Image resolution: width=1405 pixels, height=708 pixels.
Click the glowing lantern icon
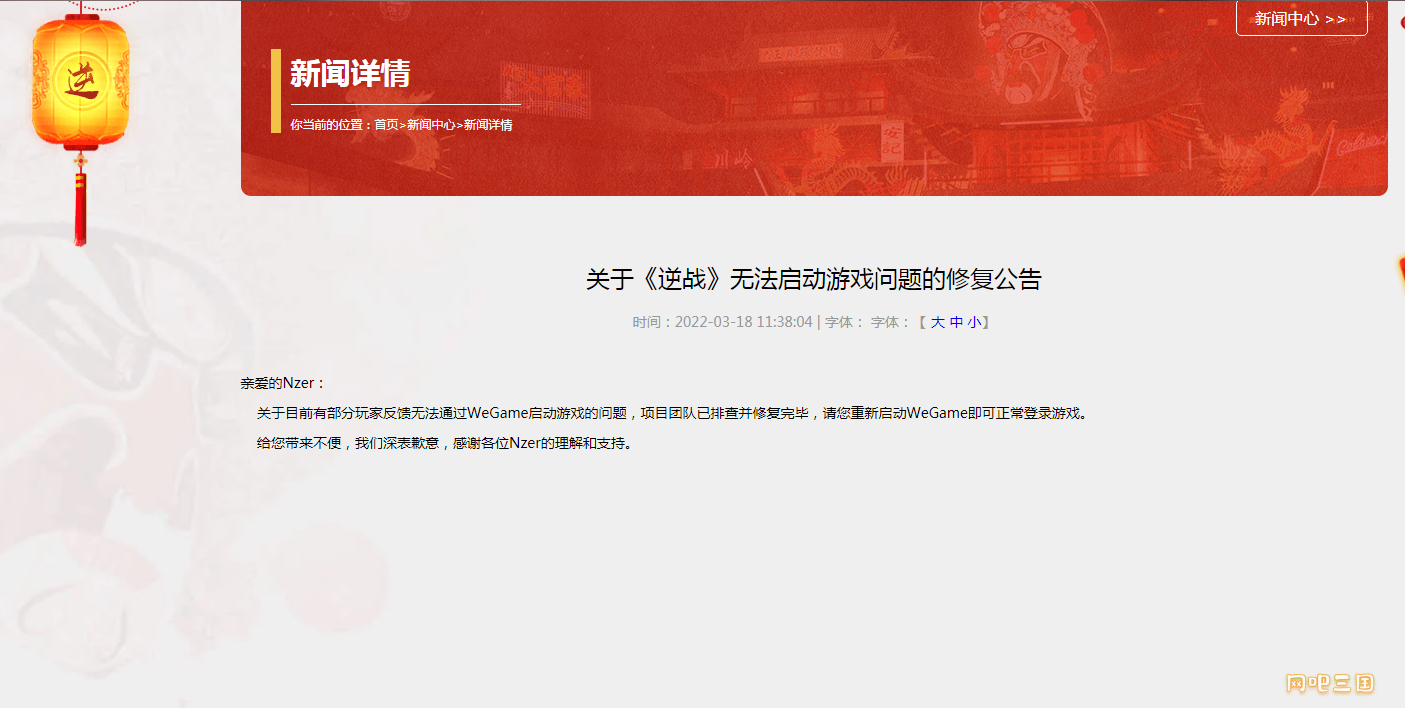click(80, 85)
